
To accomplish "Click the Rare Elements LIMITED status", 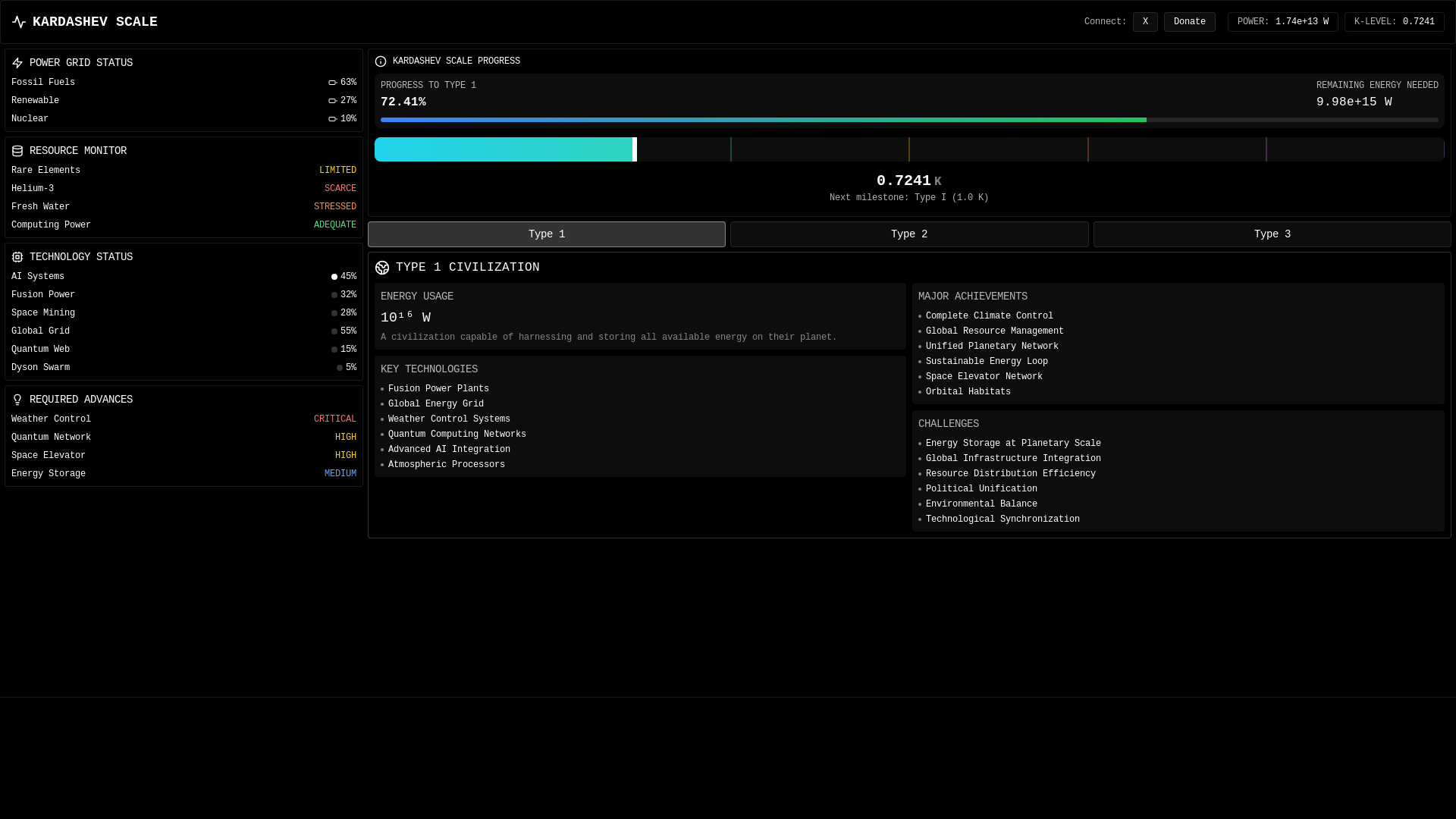I will point(337,171).
